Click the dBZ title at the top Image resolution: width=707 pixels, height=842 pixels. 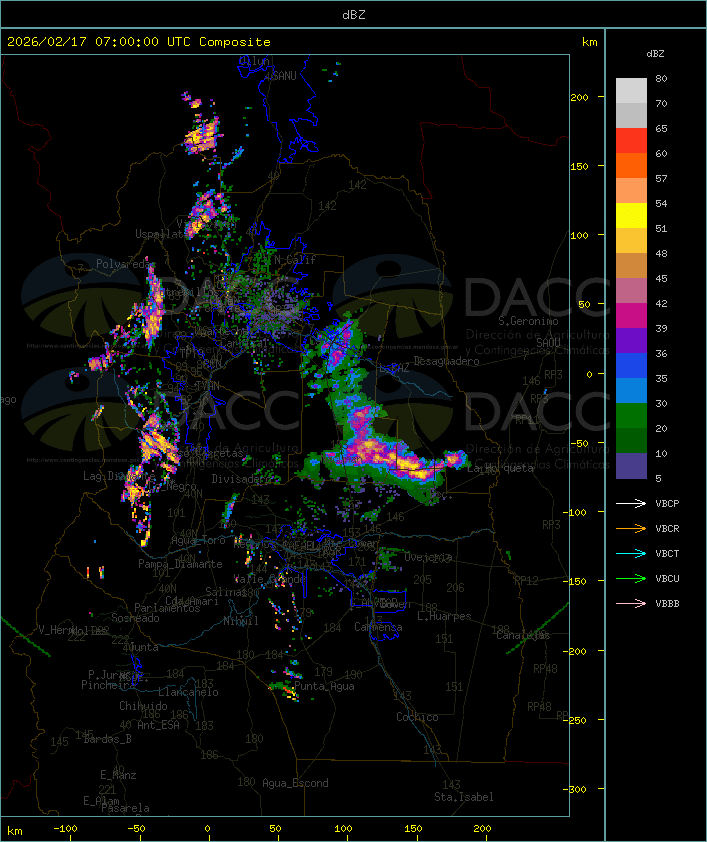point(354,15)
